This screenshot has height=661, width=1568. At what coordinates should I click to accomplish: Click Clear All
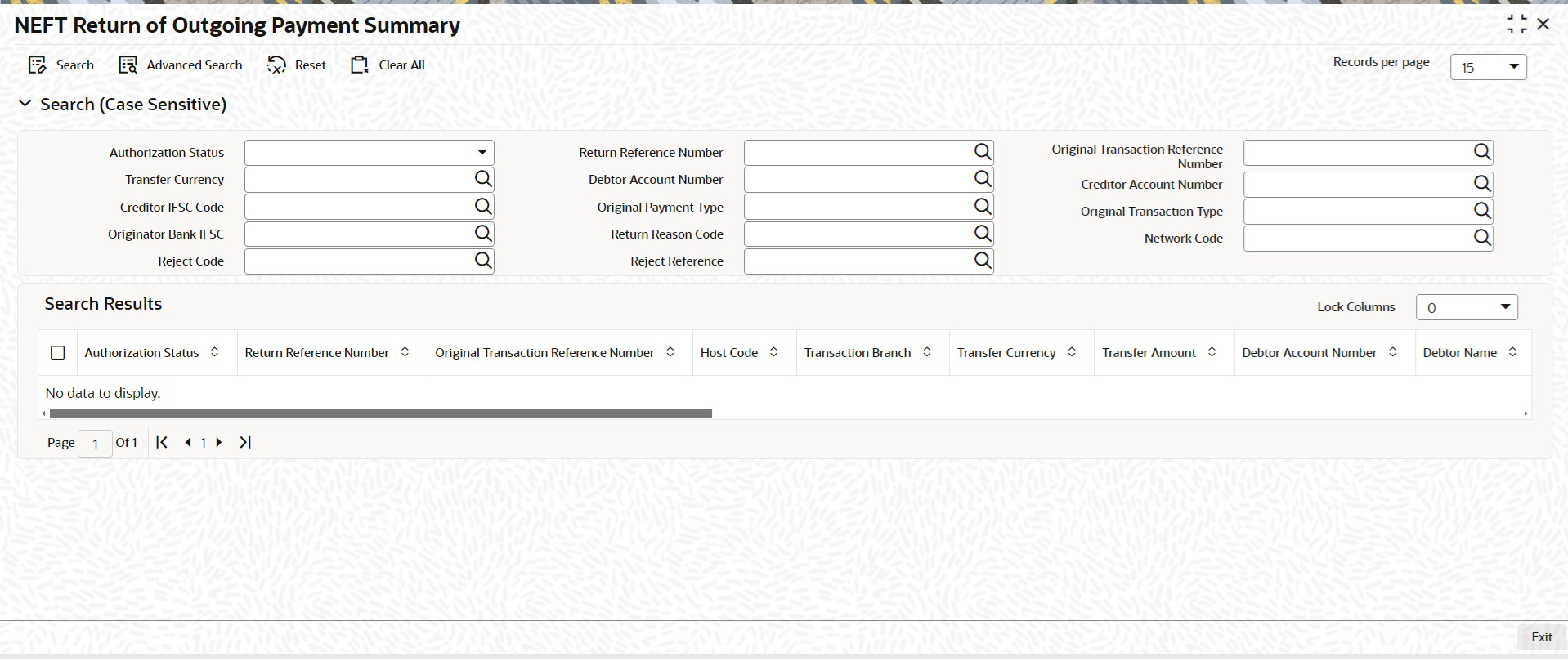point(388,65)
